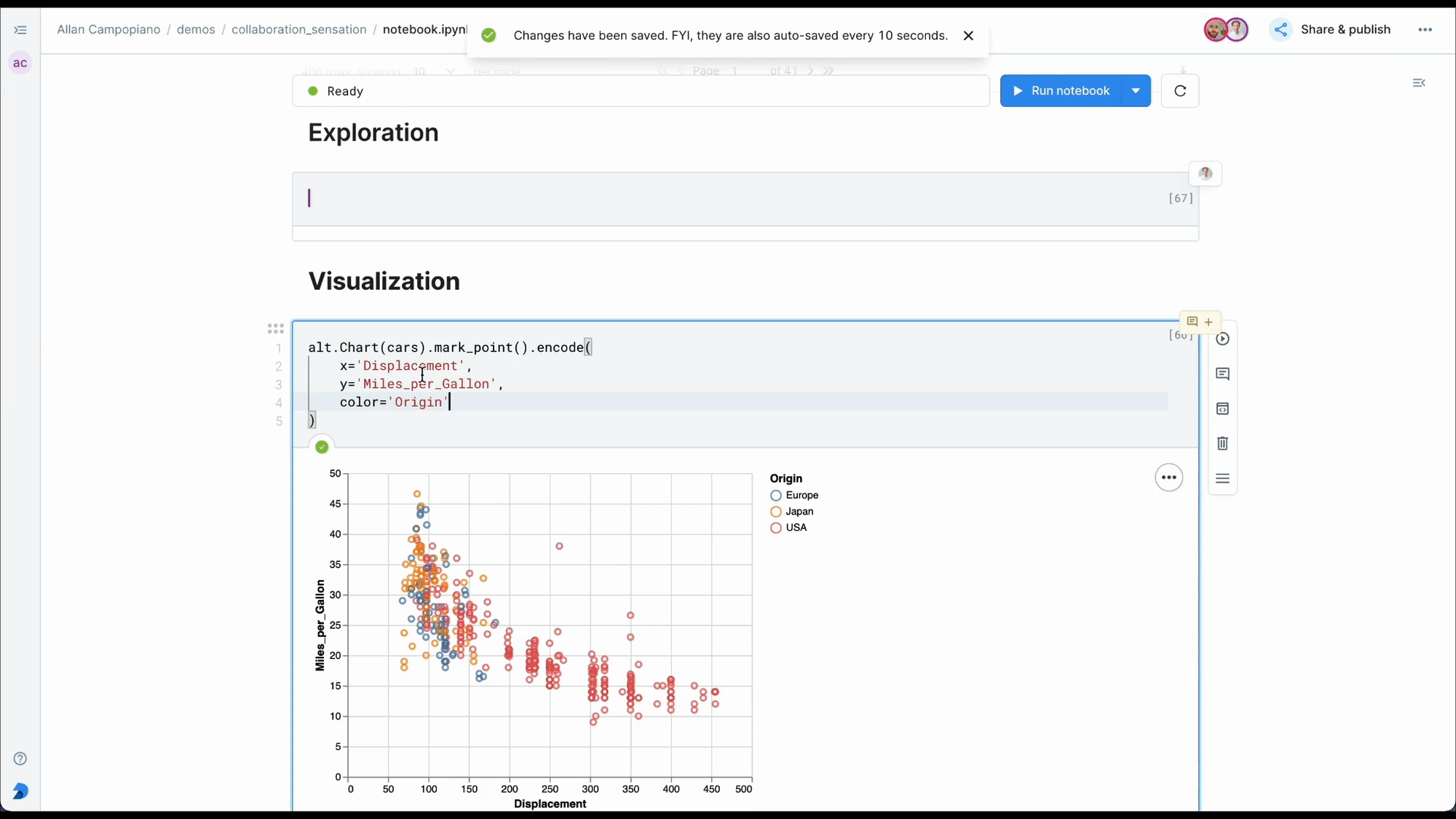Expand the left sidebar
The height and width of the screenshot is (819, 1456).
(x=20, y=30)
